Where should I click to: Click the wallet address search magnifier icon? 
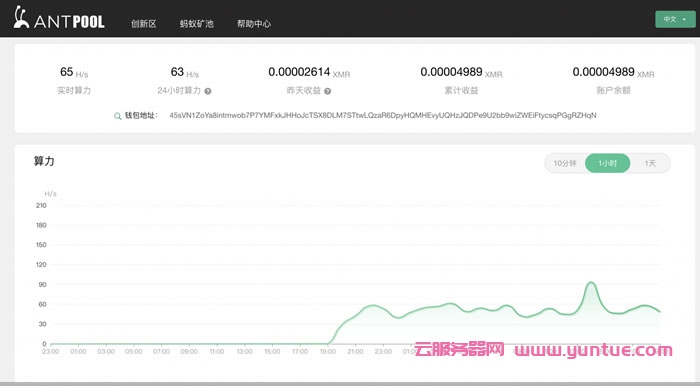(x=117, y=116)
